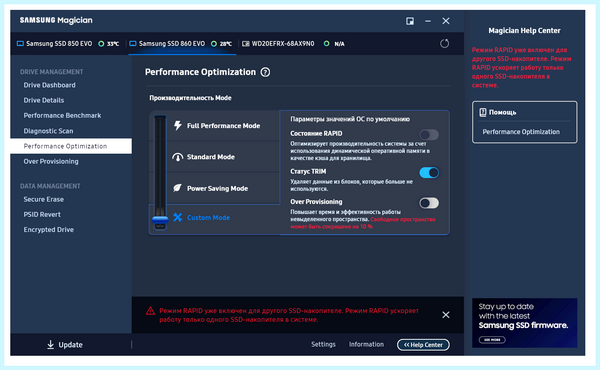Click the 33°C temperature status indicator
The width and height of the screenshot is (600, 370).
[x=101, y=44]
